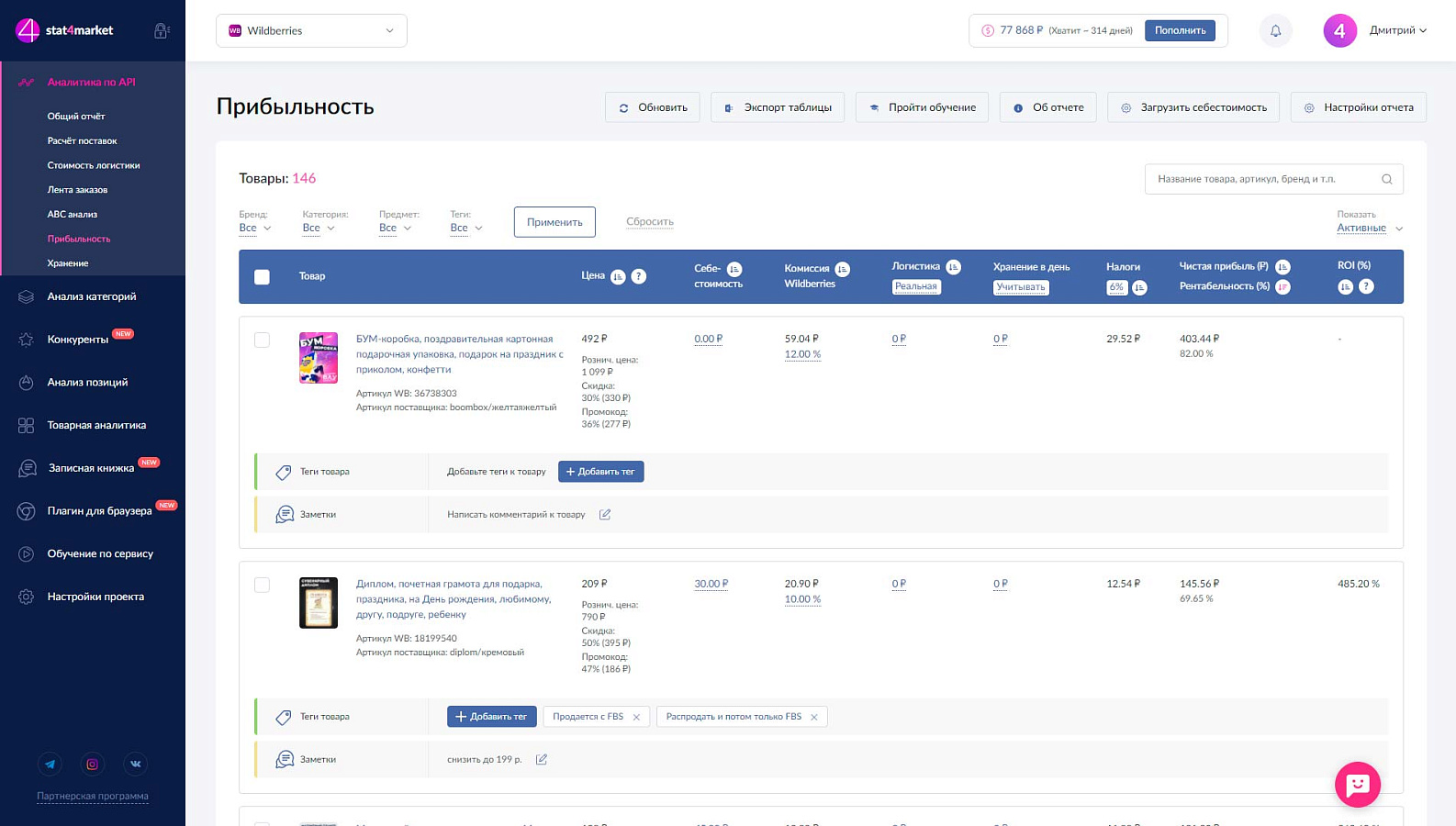Open Лента заказов
The height and width of the screenshot is (826, 1456).
pos(77,190)
